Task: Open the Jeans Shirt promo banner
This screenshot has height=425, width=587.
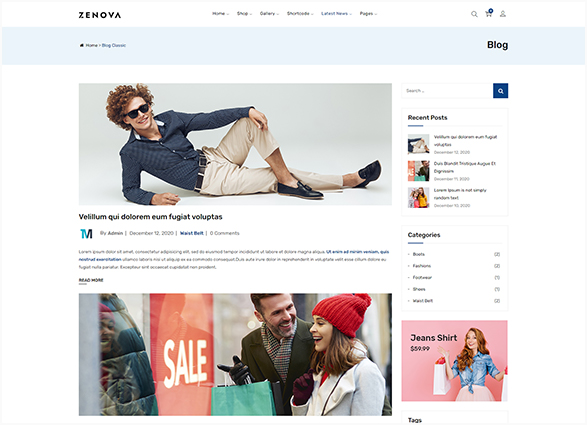Action: [454, 361]
